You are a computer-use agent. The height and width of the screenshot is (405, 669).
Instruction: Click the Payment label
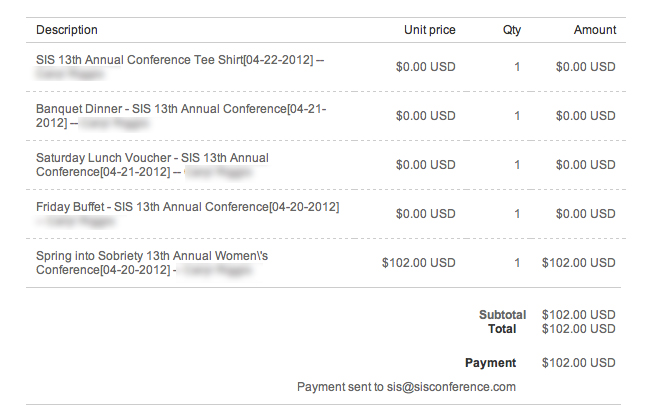[490, 363]
